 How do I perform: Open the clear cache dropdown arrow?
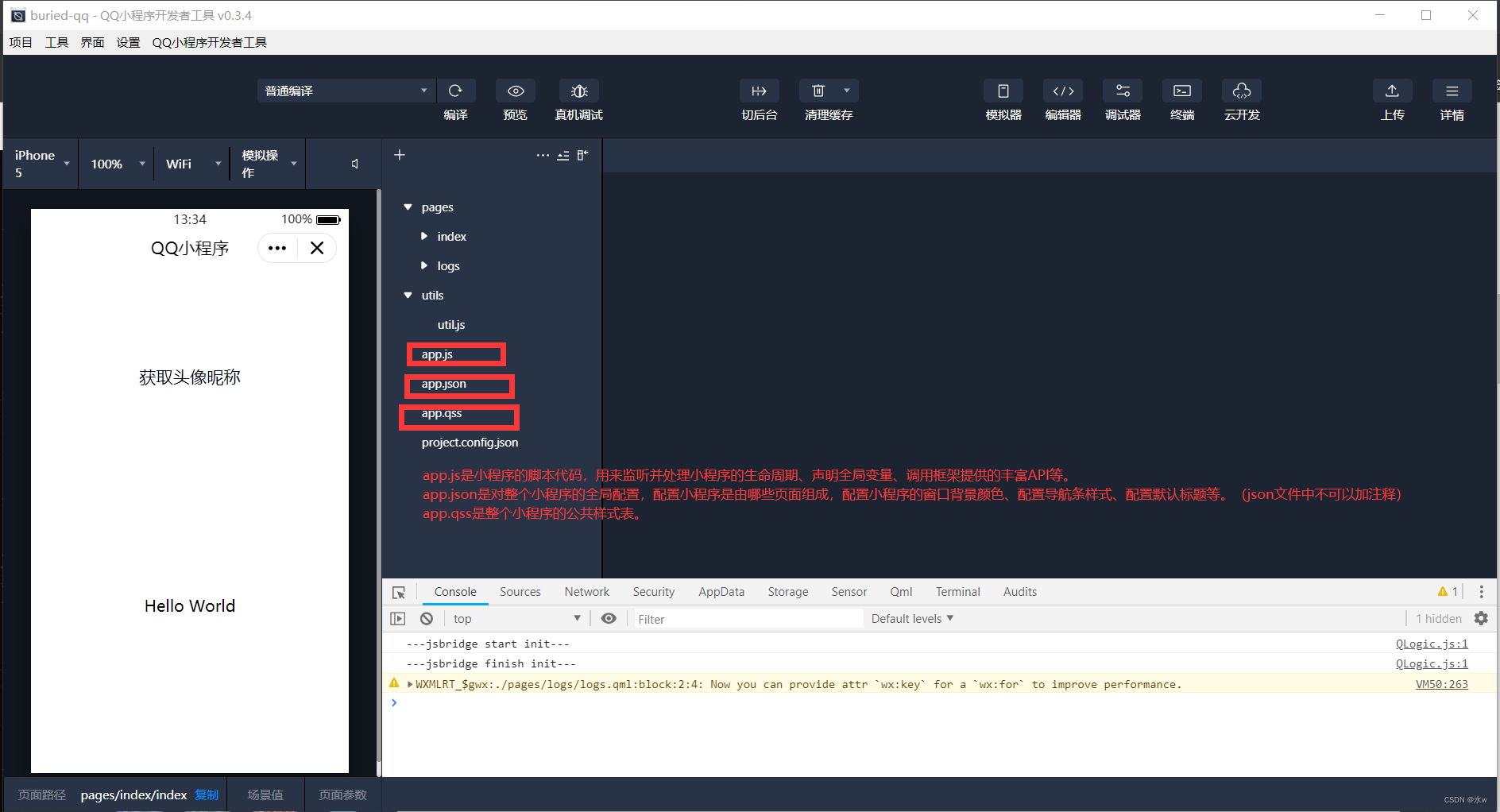pos(847,91)
